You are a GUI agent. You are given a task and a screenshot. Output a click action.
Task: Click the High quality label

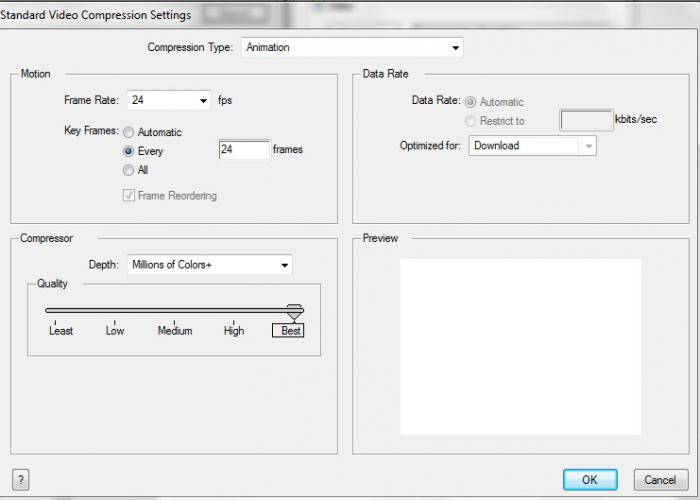point(234,331)
